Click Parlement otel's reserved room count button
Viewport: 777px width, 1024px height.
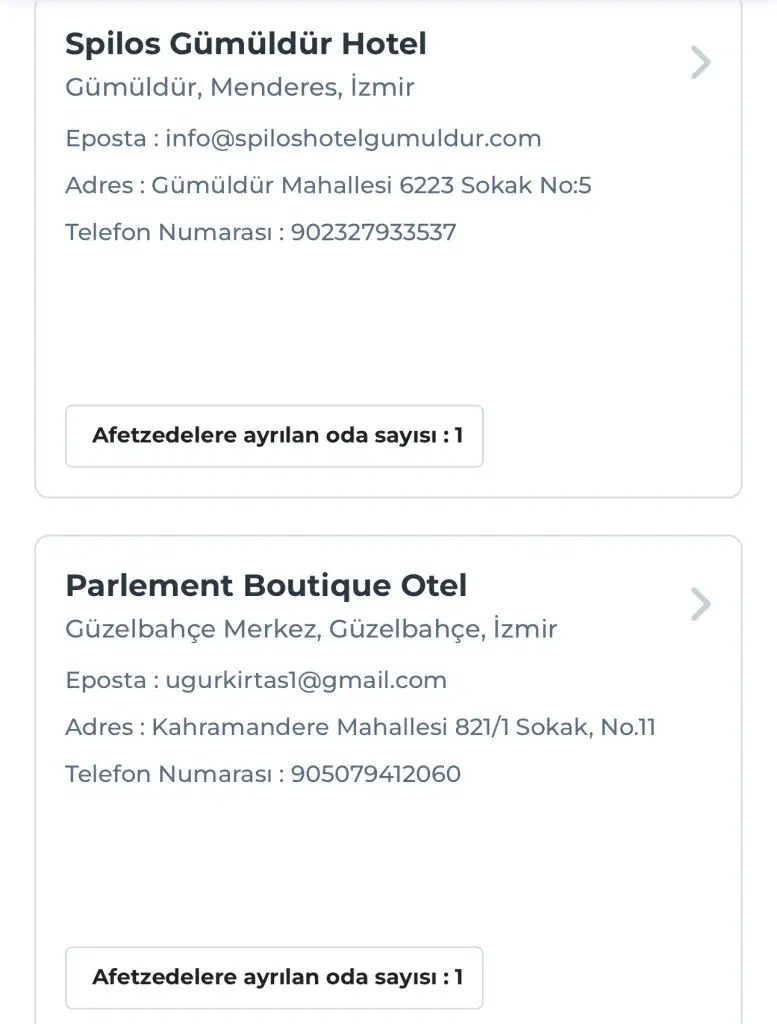pos(274,977)
